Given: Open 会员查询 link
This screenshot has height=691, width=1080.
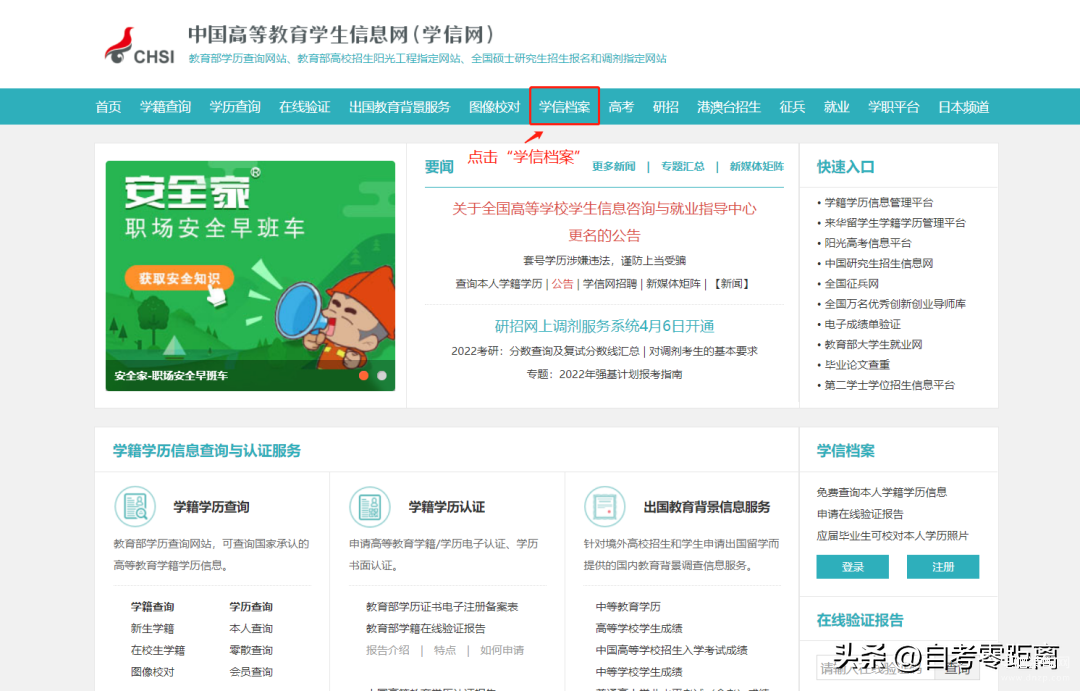Looking at the screenshot, I should (x=251, y=672).
